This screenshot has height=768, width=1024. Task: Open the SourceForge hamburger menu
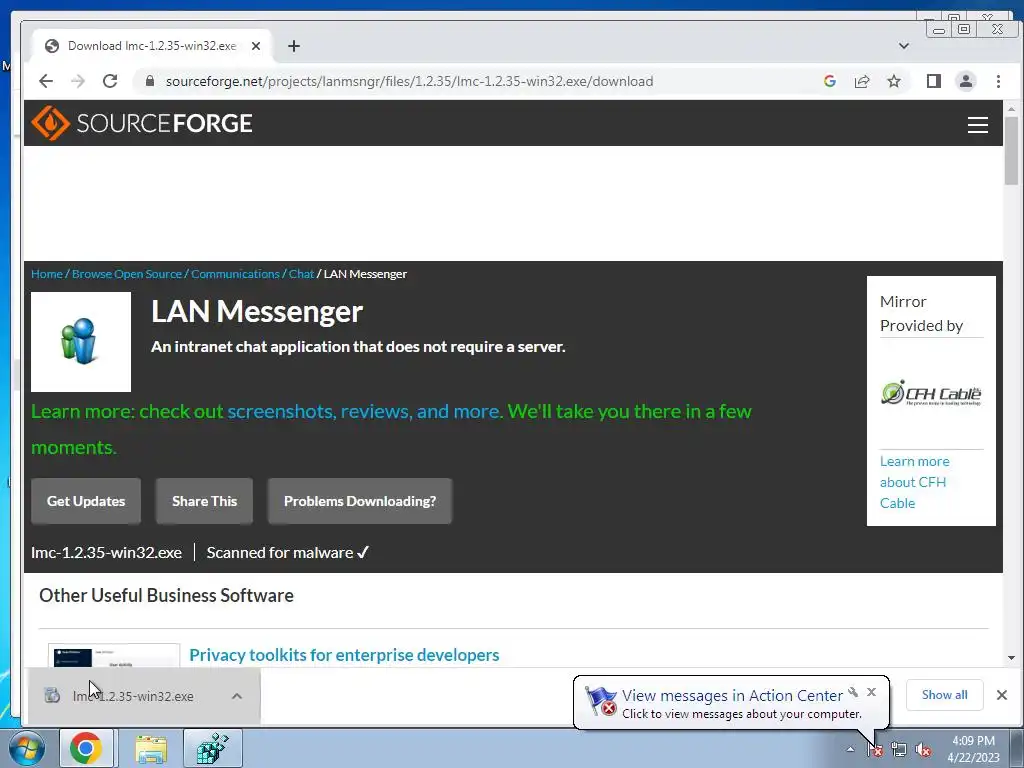tap(977, 125)
